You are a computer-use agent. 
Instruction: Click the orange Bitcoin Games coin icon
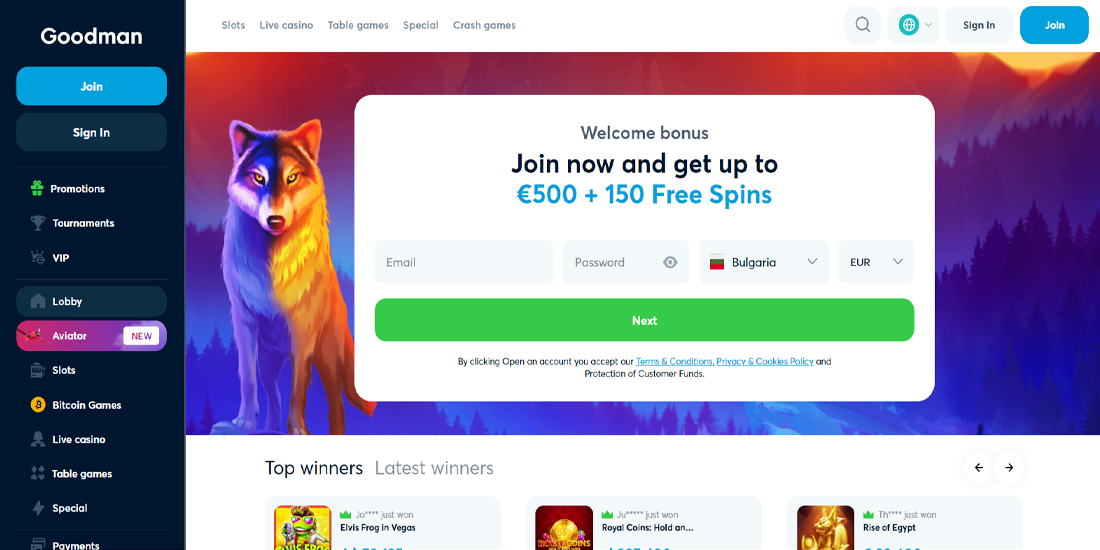click(x=38, y=405)
